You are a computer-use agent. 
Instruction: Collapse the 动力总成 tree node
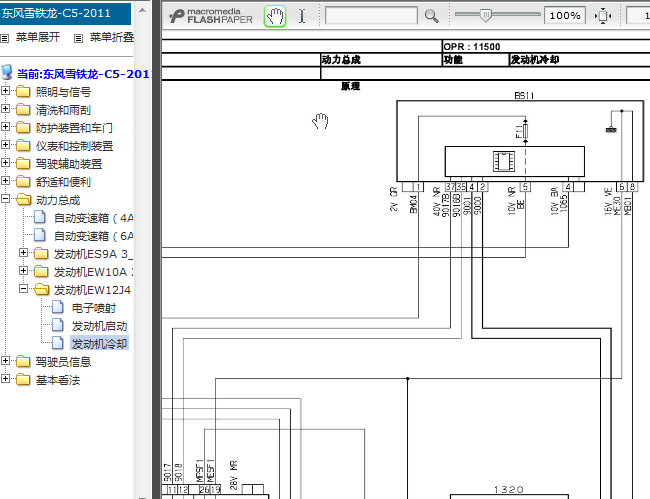click(5, 199)
